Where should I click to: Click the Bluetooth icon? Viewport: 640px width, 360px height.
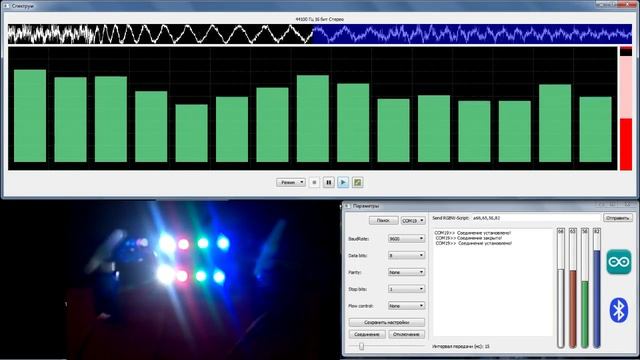coord(619,310)
